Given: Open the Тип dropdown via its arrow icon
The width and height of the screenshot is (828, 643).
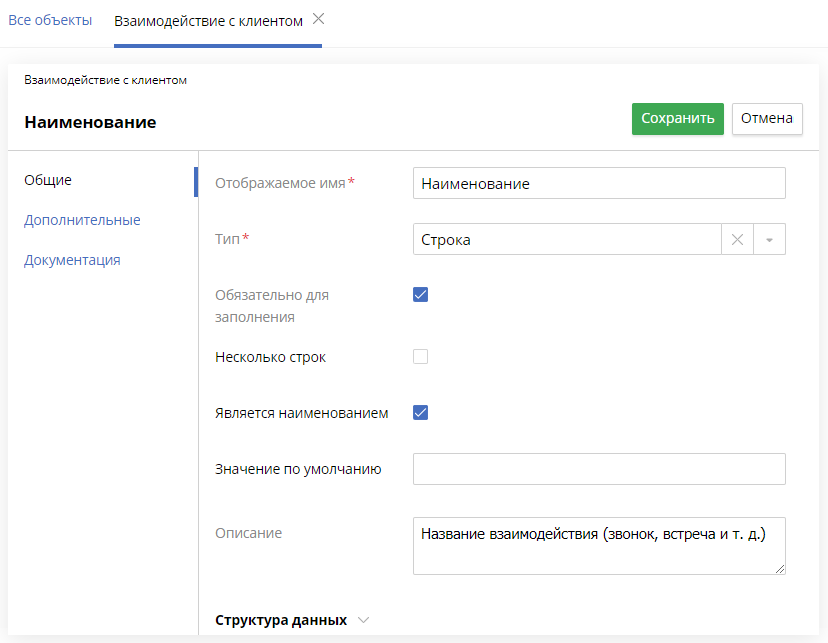Looking at the screenshot, I should (x=770, y=239).
